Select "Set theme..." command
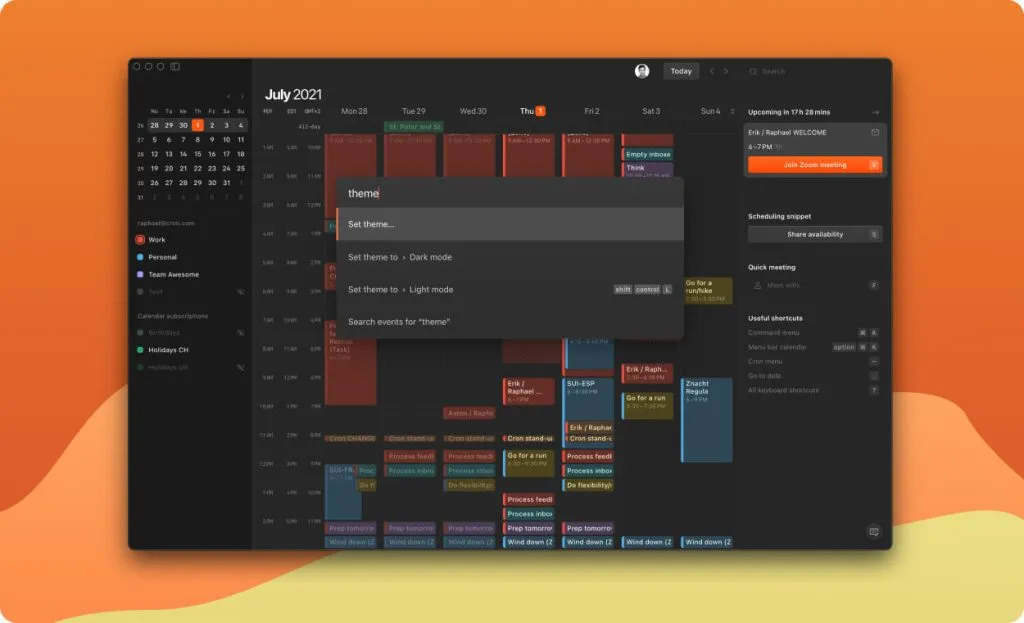The height and width of the screenshot is (623, 1024). point(510,224)
